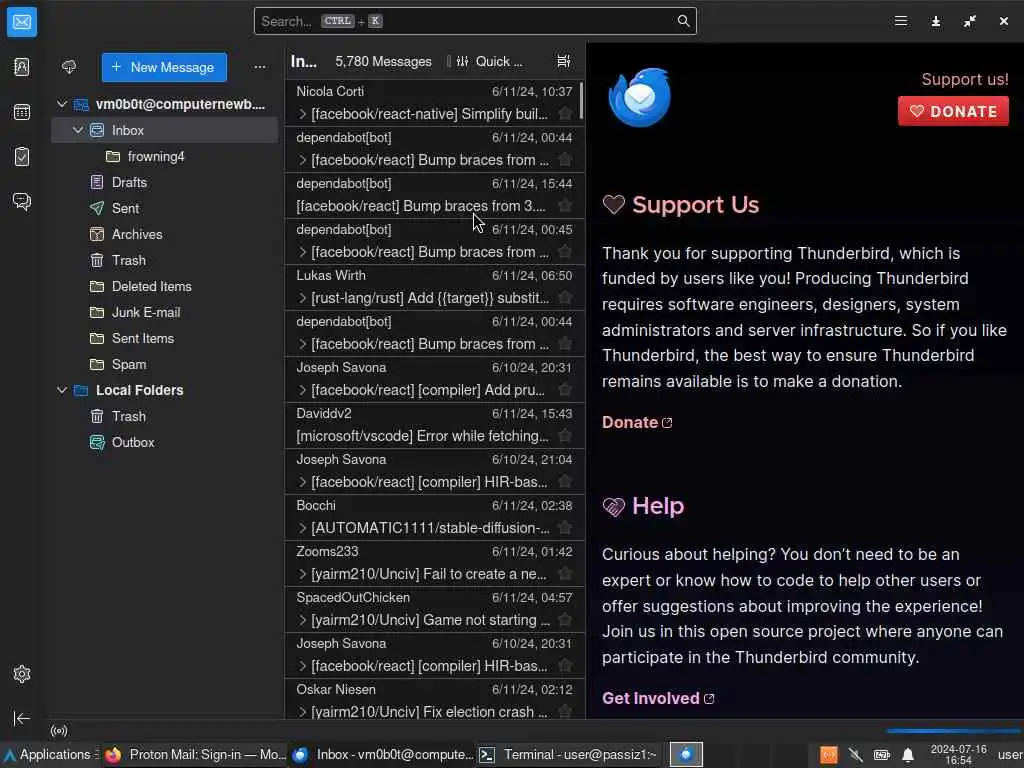Open Thunderbird Settings gear
The width and height of the screenshot is (1024, 768).
click(22, 673)
